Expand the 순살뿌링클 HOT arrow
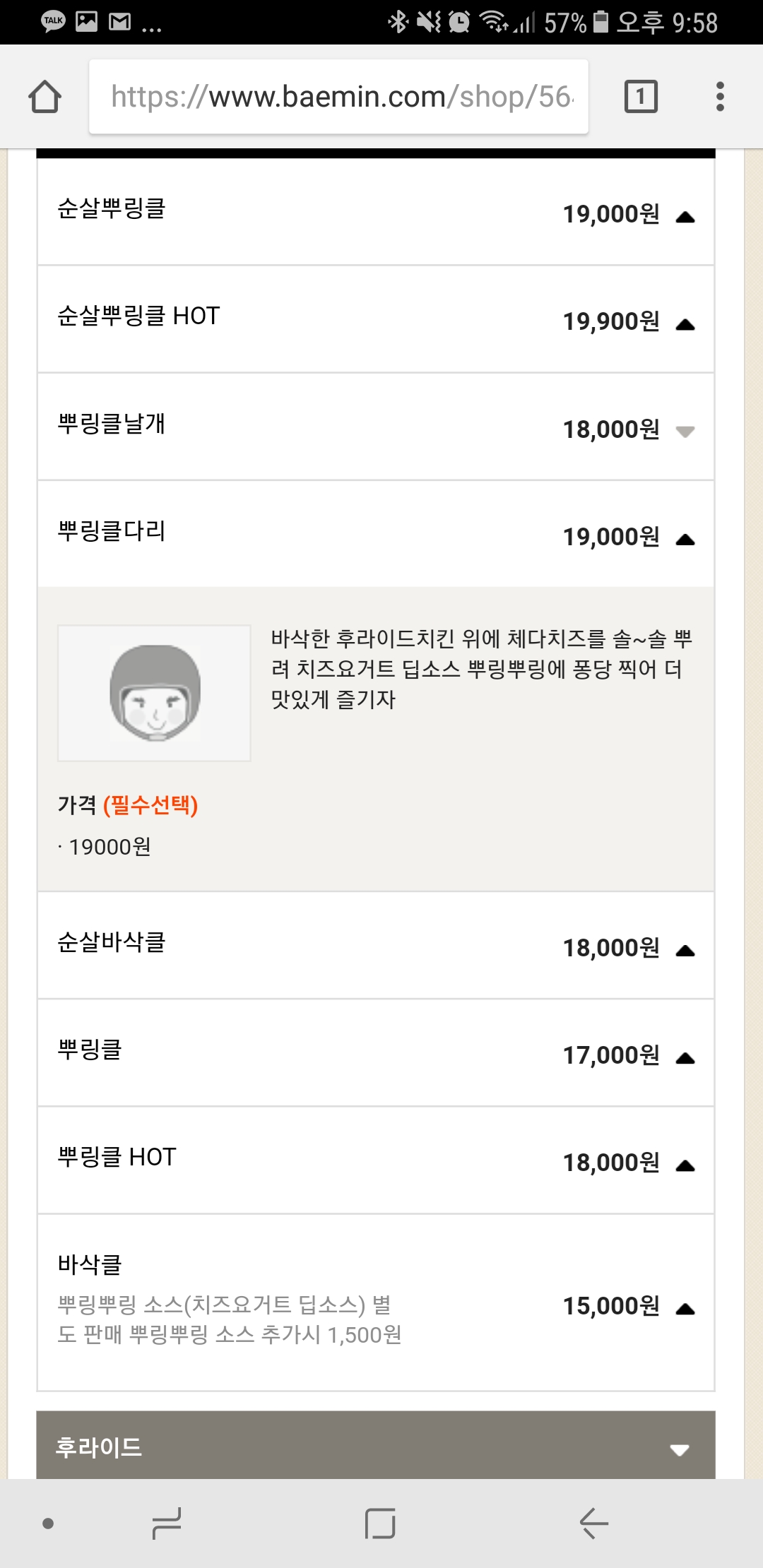The height and width of the screenshot is (1568, 763). (685, 325)
